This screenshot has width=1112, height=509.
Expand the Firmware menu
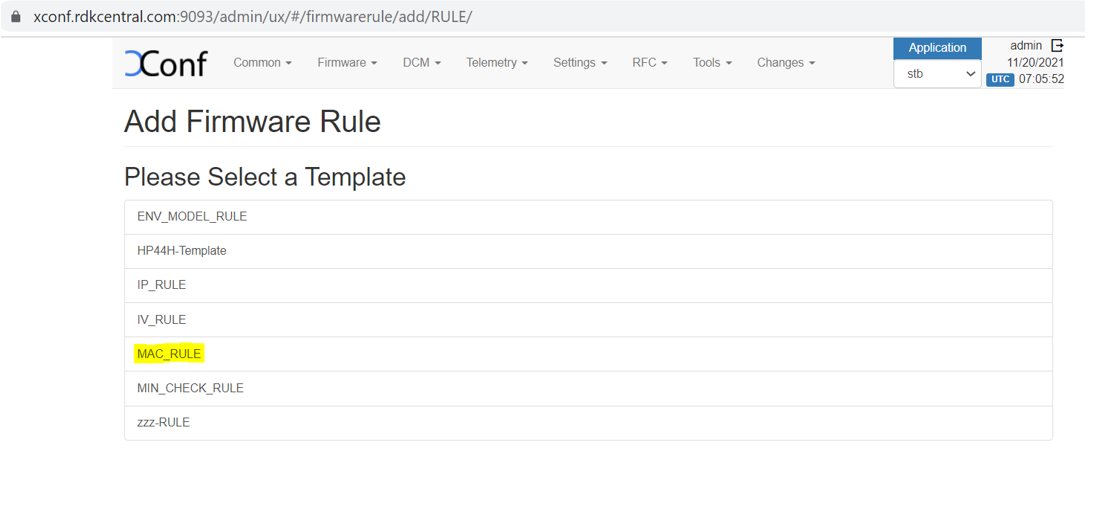(347, 63)
